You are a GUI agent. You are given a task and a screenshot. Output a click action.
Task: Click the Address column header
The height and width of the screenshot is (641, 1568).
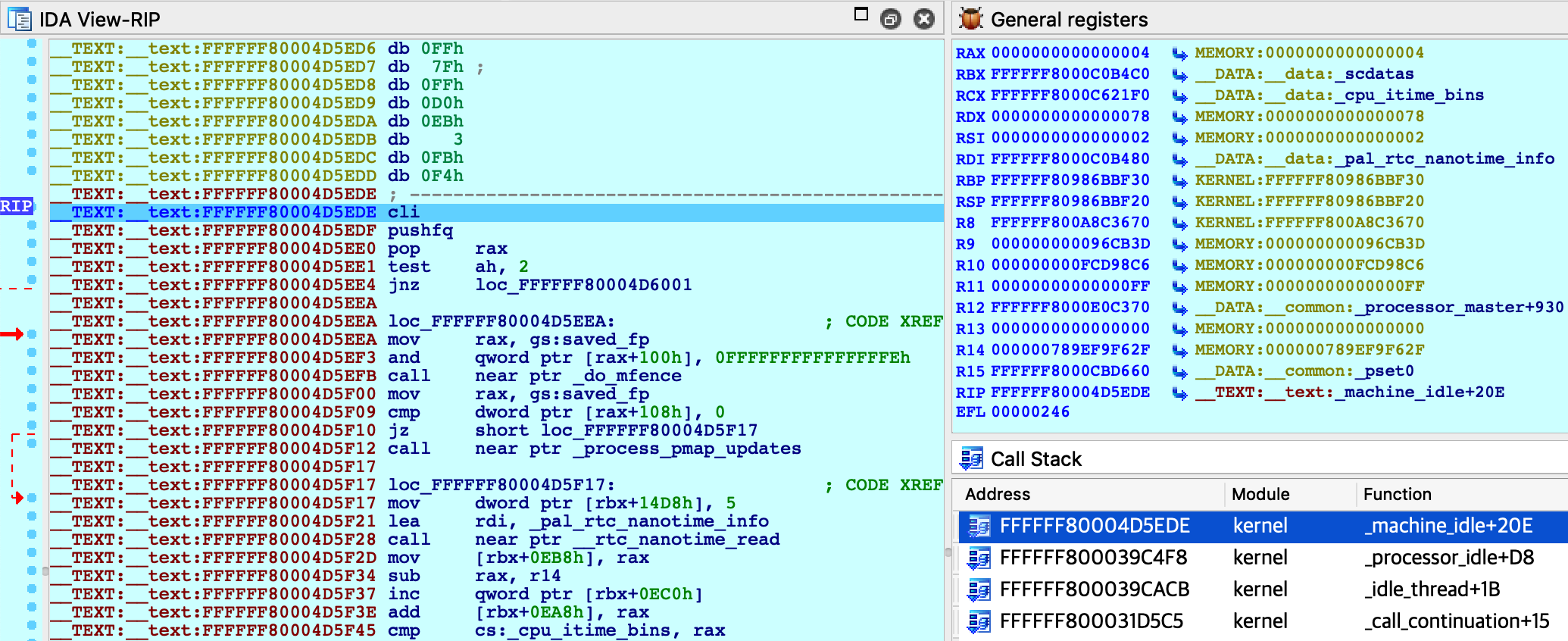pyautogui.click(x=997, y=494)
